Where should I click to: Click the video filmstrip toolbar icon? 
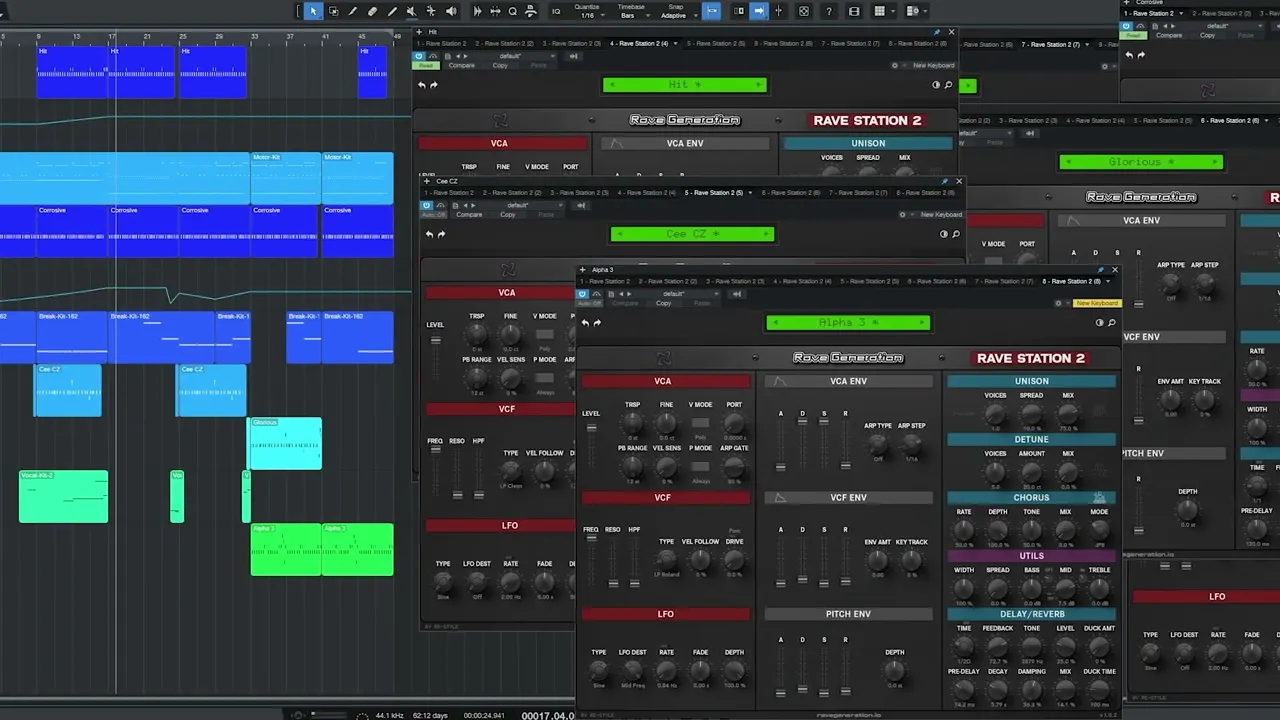(x=854, y=11)
